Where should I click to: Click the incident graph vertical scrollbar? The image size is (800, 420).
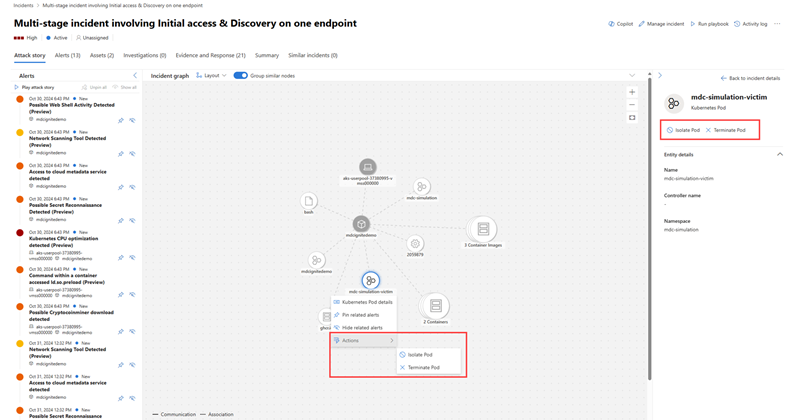click(x=649, y=229)
